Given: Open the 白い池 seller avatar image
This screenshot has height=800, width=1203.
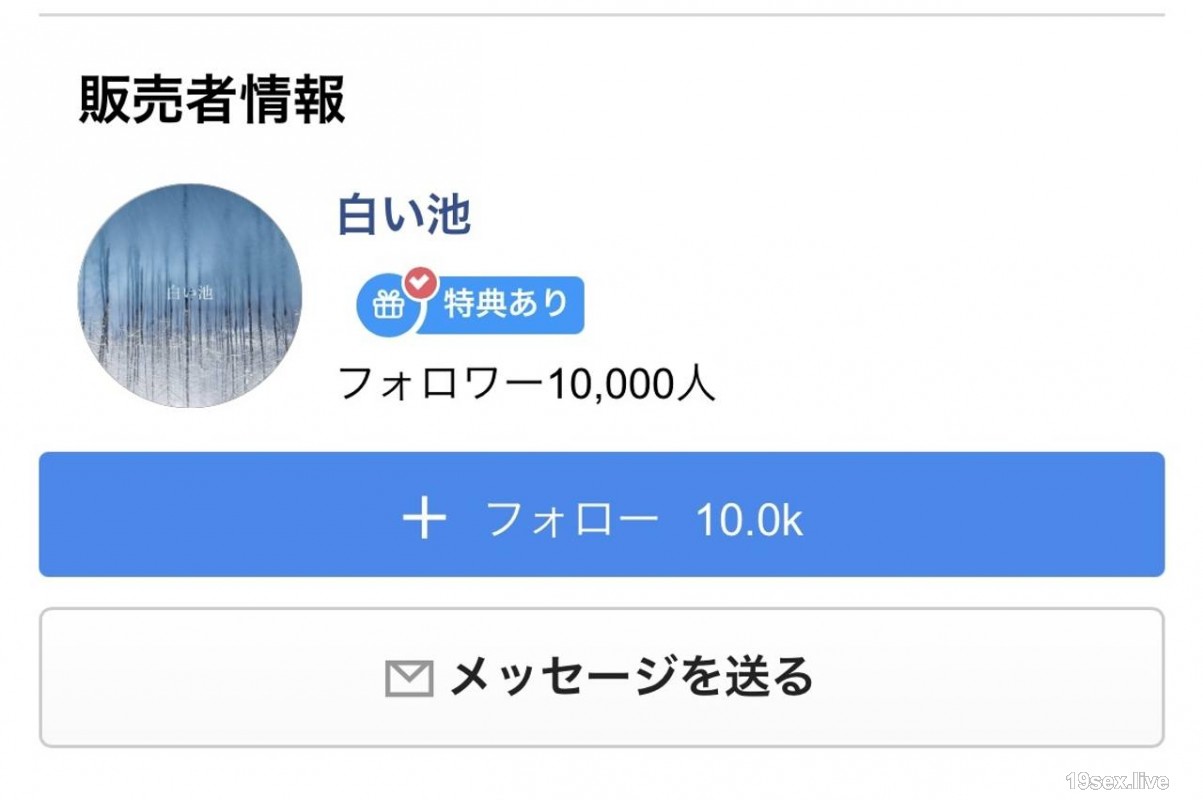Looking at the screenshot, I should coord(190,295).
